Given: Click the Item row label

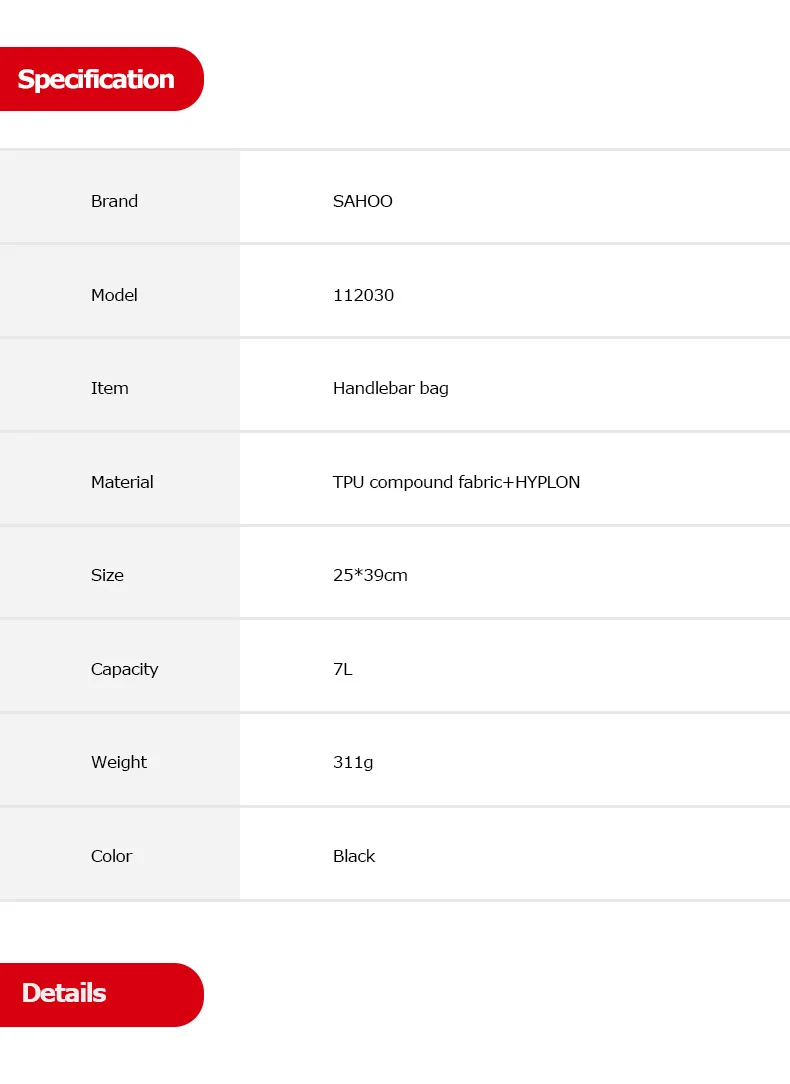Looking at the screenshot, I should tap(110, 389).
